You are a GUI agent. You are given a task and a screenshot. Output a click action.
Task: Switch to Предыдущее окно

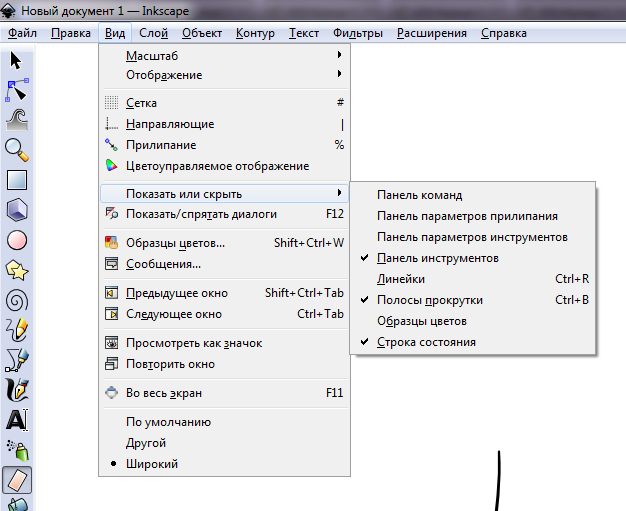(x=224, y=293)
